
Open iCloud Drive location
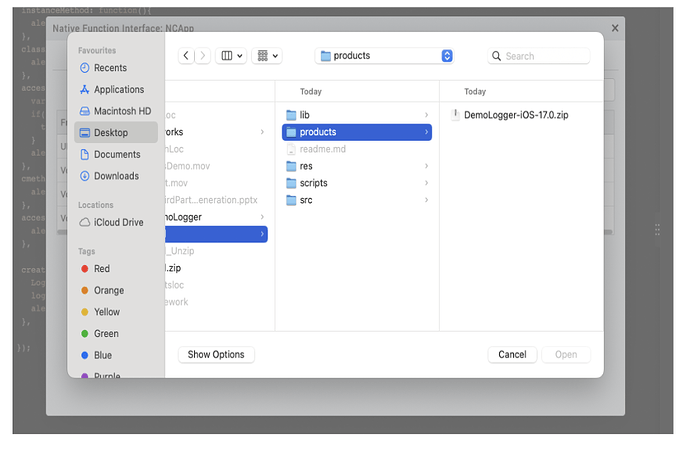pyautogui.click(x=116, y=222)
